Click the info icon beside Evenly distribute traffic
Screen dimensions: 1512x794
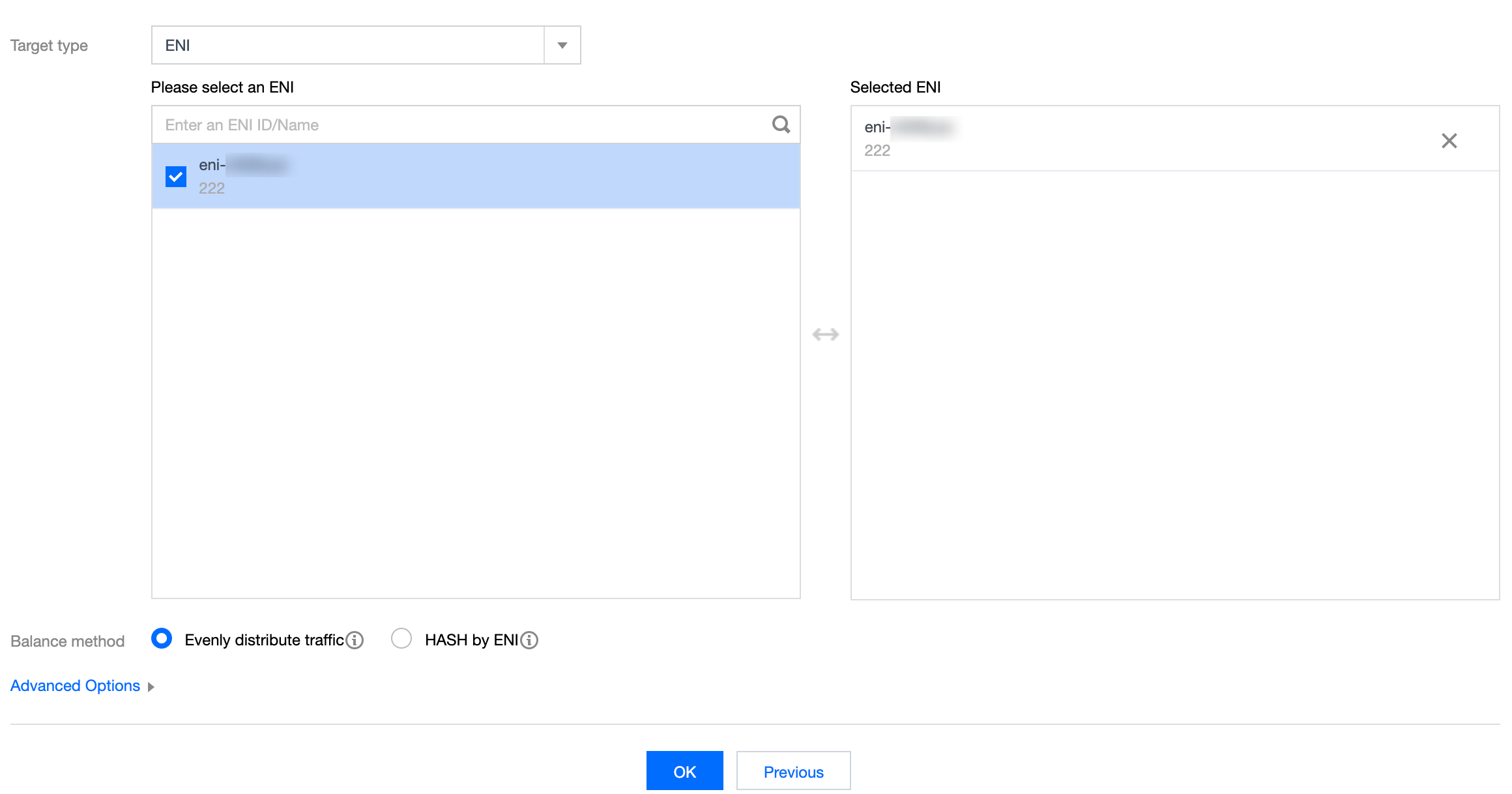tap(355, 640)
